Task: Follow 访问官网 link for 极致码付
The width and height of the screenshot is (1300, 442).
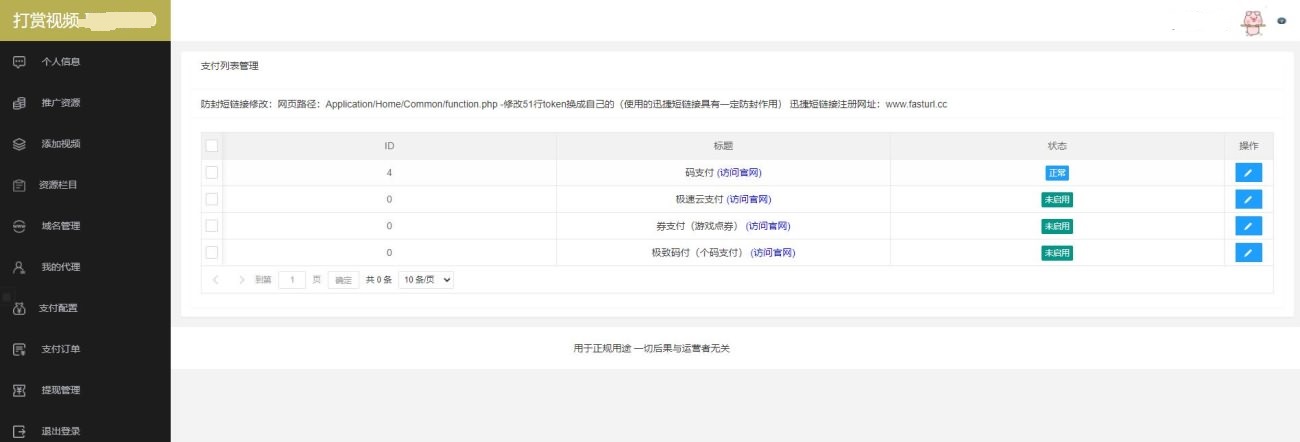Action: [773, 252]
